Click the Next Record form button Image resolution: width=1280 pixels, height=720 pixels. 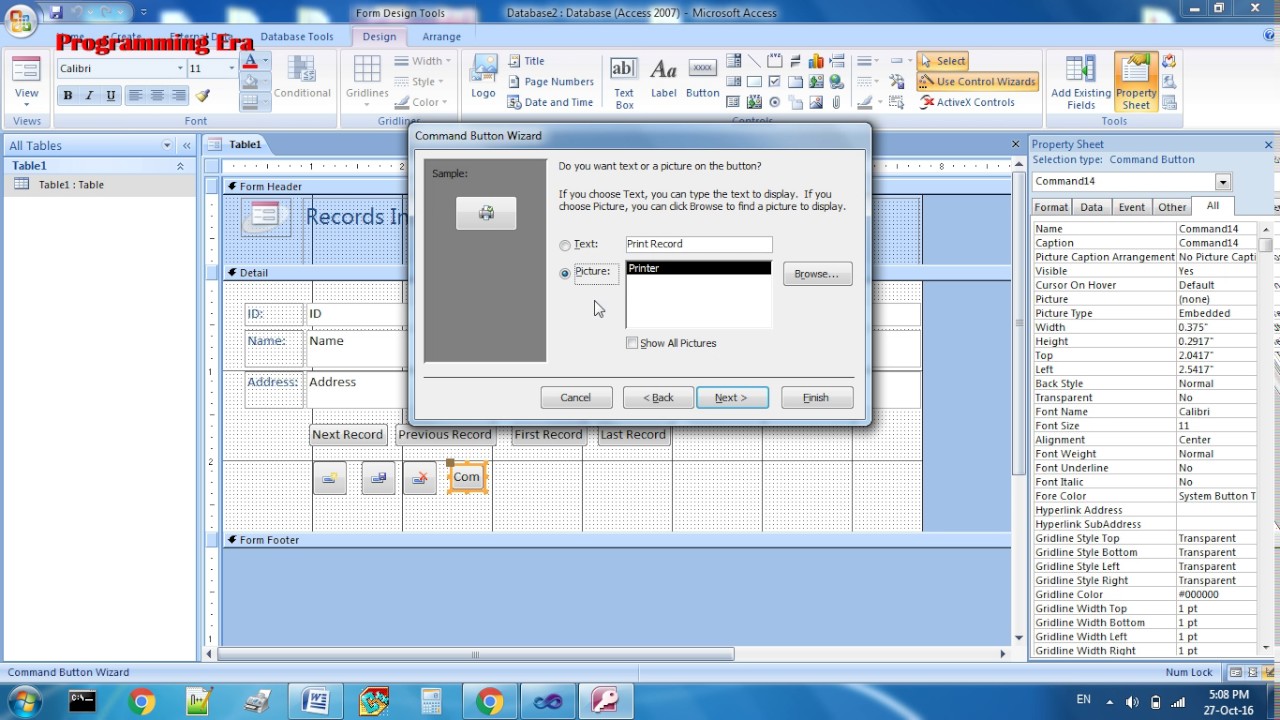[x=347, y=435]
